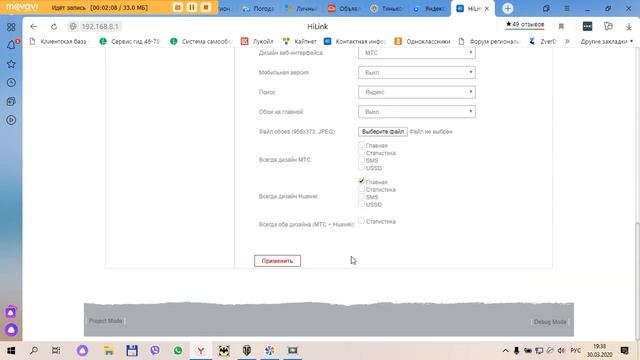This screenshot has width=640, height=360.
Task: Open the browser main menu icon
Action: coord(567,9)
